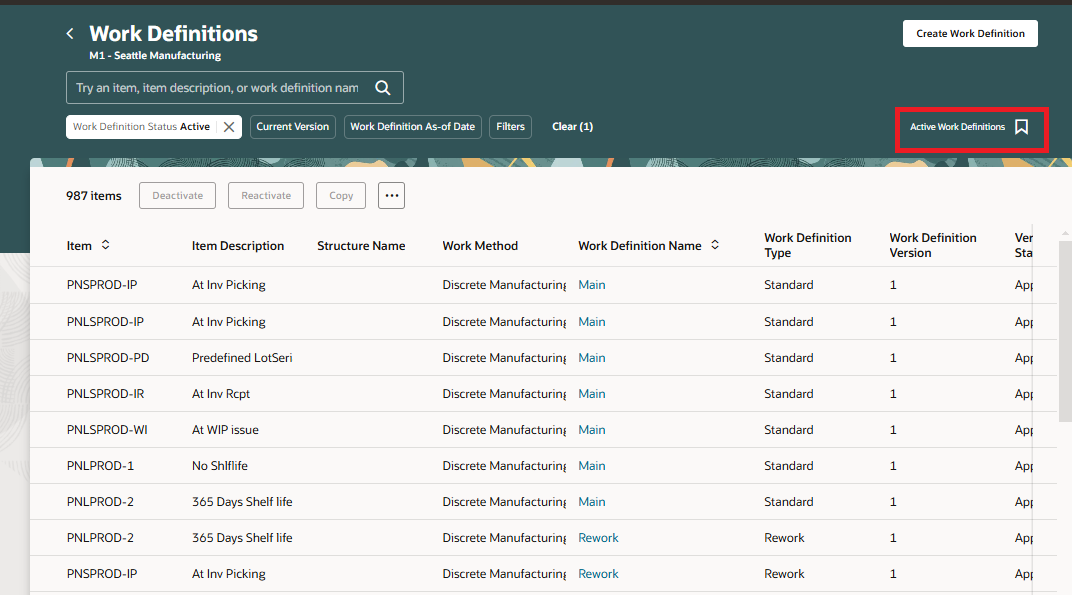The image size is (1072, 595).
Task: Select the PNLPROD-1 item cell
Action: (100, 466)
